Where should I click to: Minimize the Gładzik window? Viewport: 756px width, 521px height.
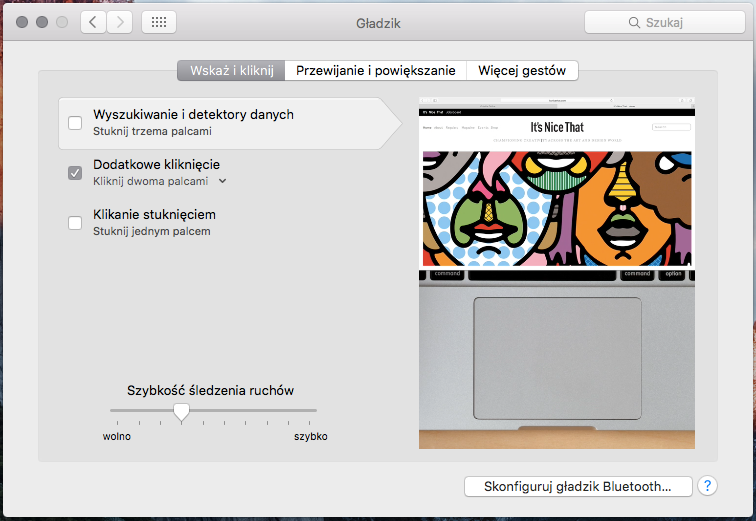(42, 22)
